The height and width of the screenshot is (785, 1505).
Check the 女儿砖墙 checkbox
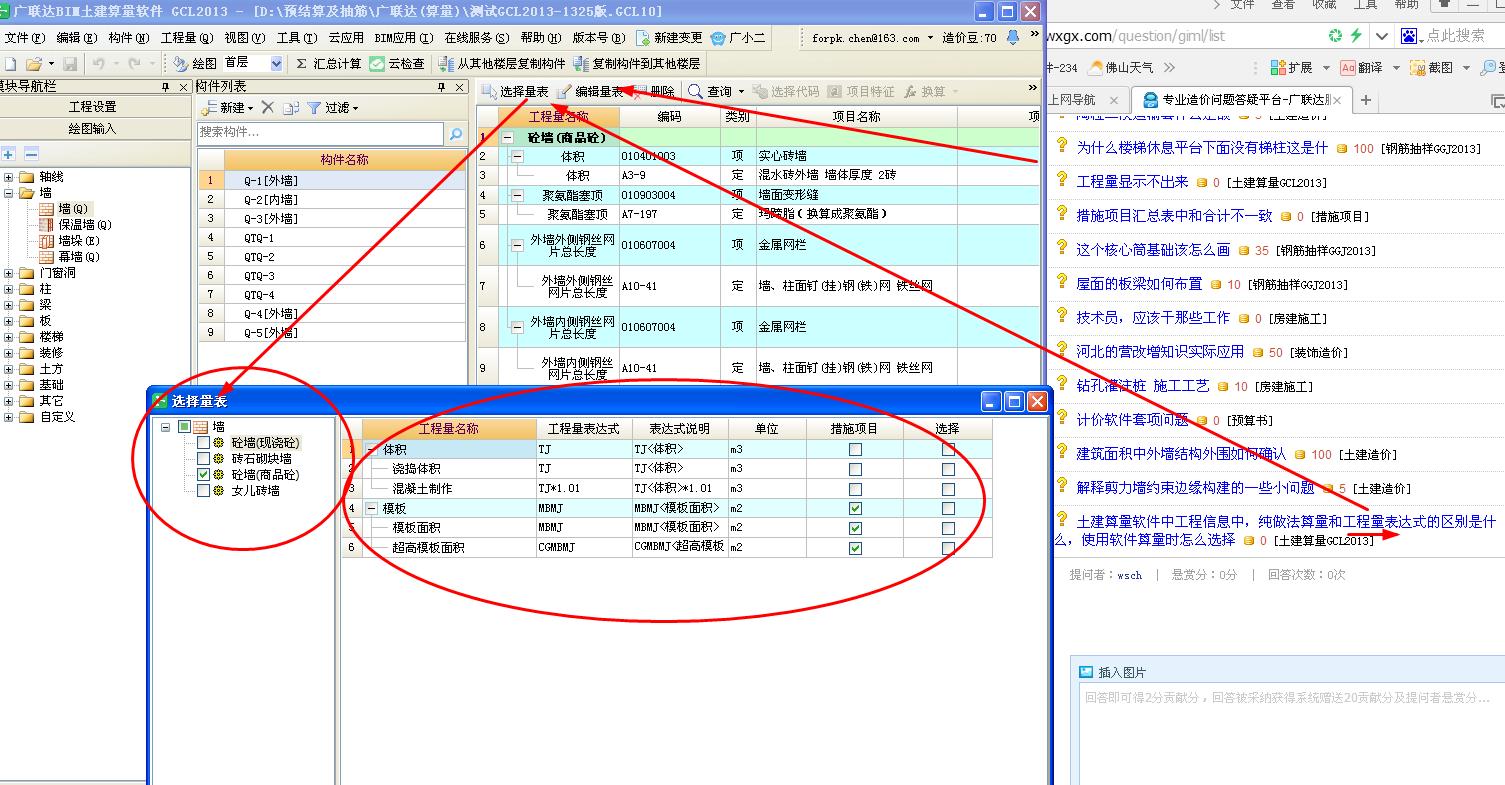[204, 490]
